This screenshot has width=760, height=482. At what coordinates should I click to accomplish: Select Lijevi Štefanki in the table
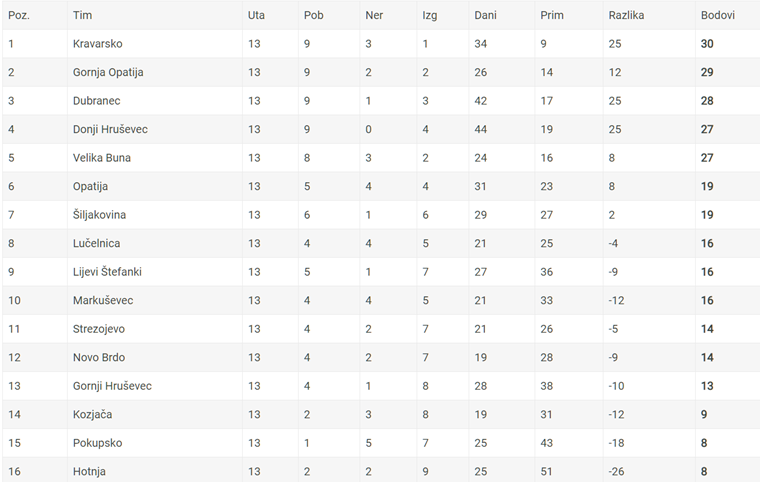coord(107,272)
